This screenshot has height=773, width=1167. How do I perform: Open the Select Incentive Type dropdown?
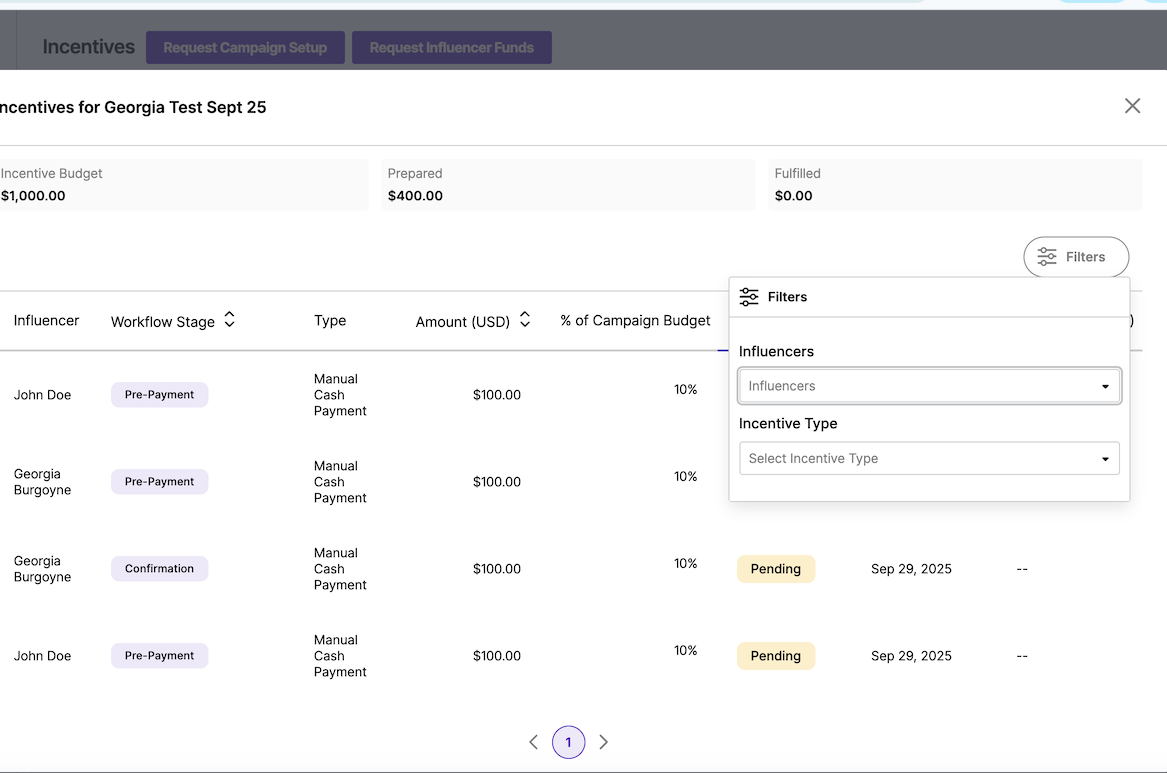point(920,459)
